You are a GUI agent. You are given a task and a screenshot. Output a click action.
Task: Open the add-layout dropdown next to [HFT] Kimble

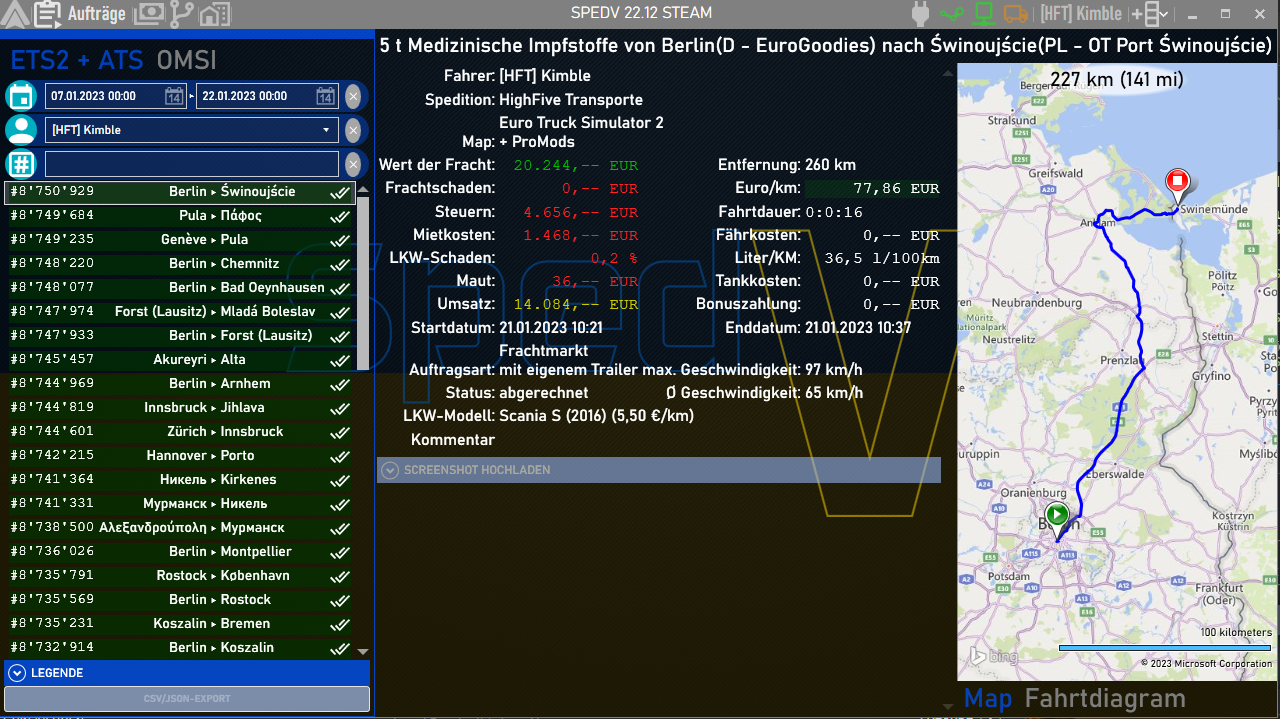point(1150,14)
